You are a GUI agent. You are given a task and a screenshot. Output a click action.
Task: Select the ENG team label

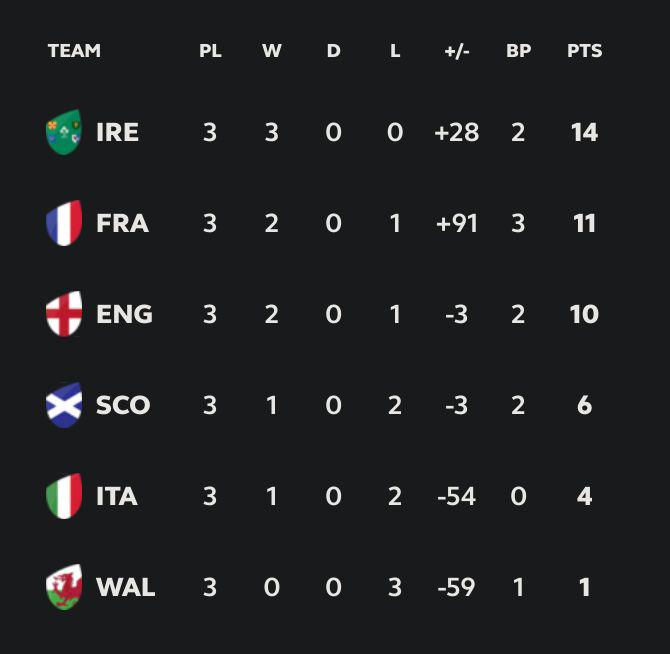coord(124,314)
